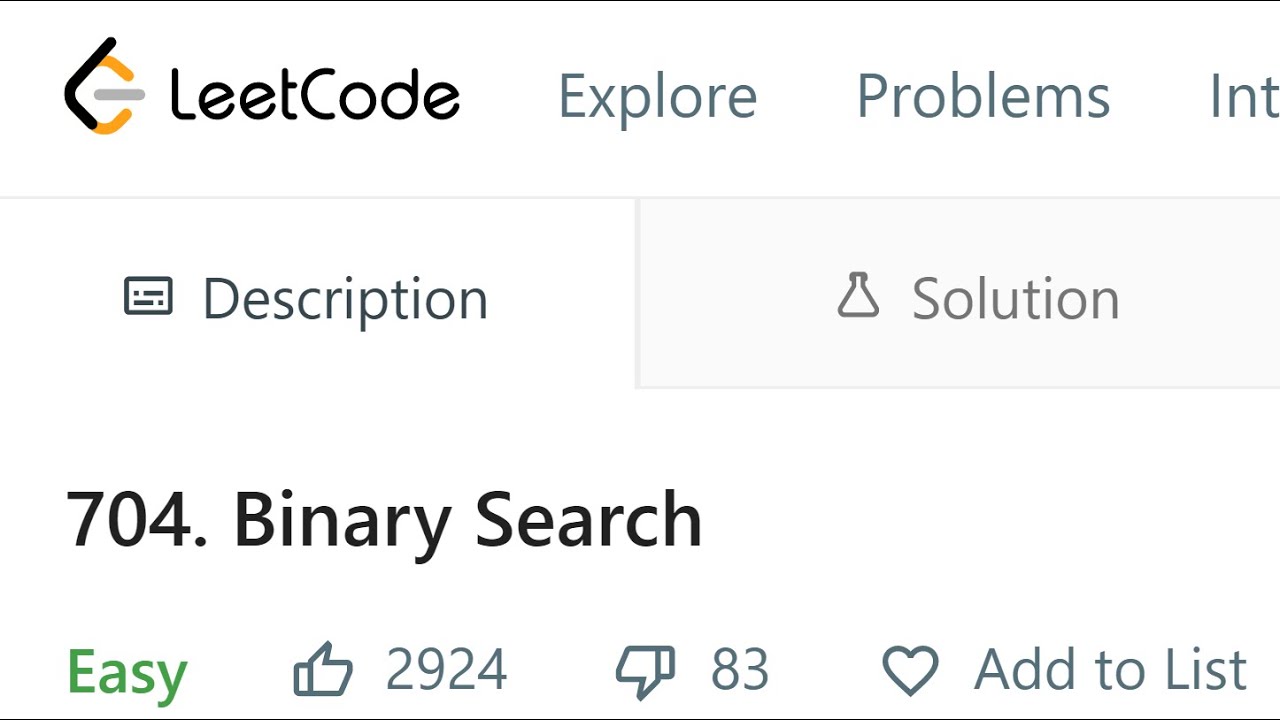This screenshot has height=720, width=1280.
Task: Click the green Easy difficulty label
Action: pos(127,671)
